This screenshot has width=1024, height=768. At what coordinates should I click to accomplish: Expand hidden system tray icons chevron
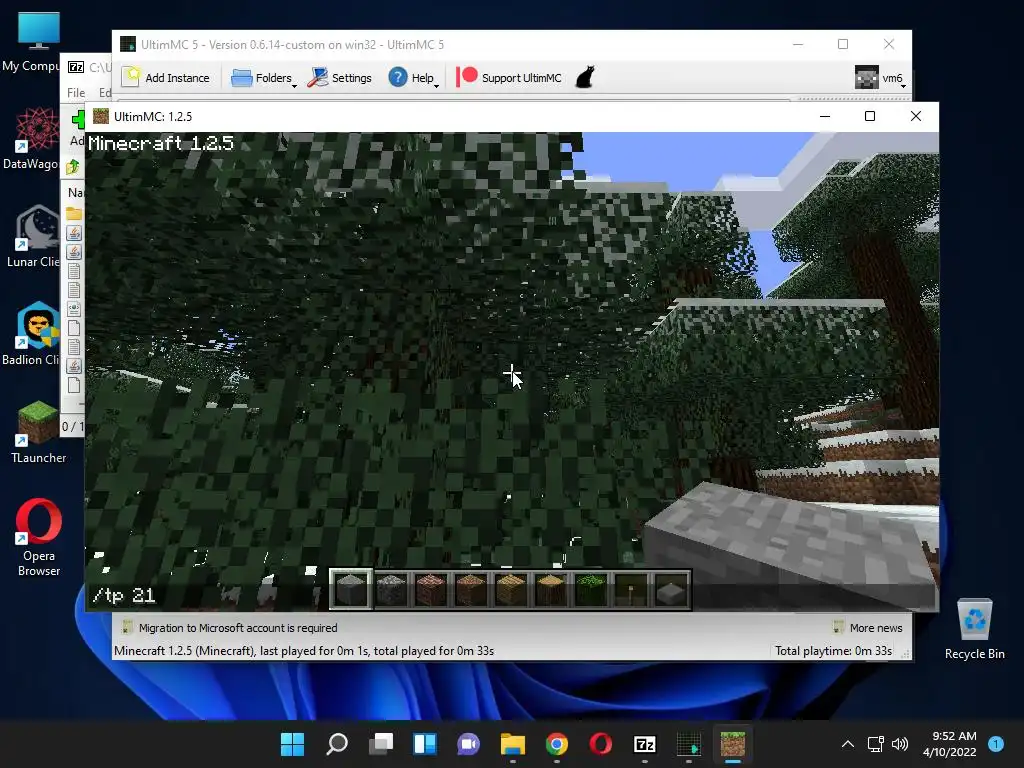pyautogui.click(x=848, y=744)
